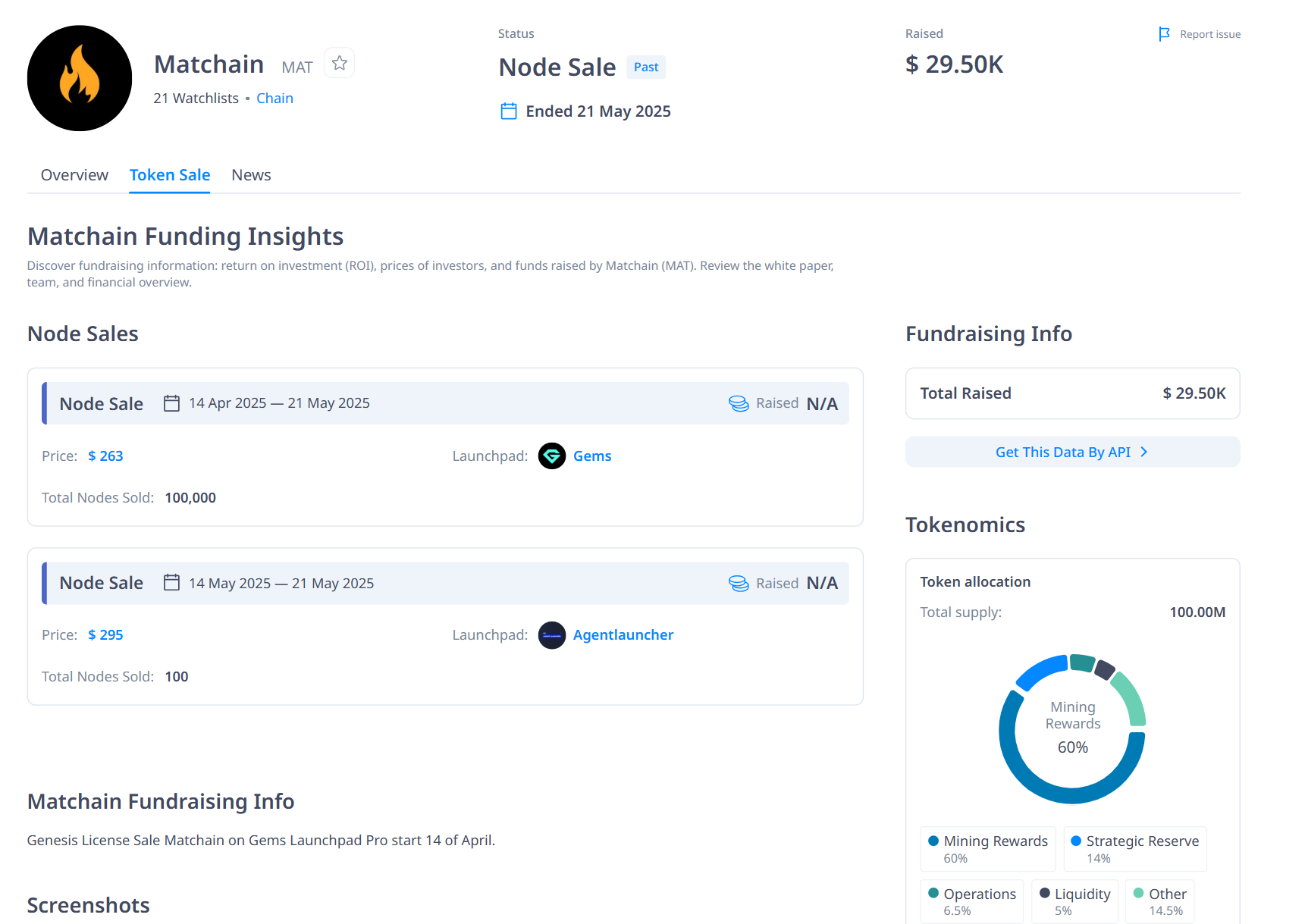This screenshot has height=924, width=1305.
Task: Select Liquidity legend item
Action: (x=1074, y=901)
